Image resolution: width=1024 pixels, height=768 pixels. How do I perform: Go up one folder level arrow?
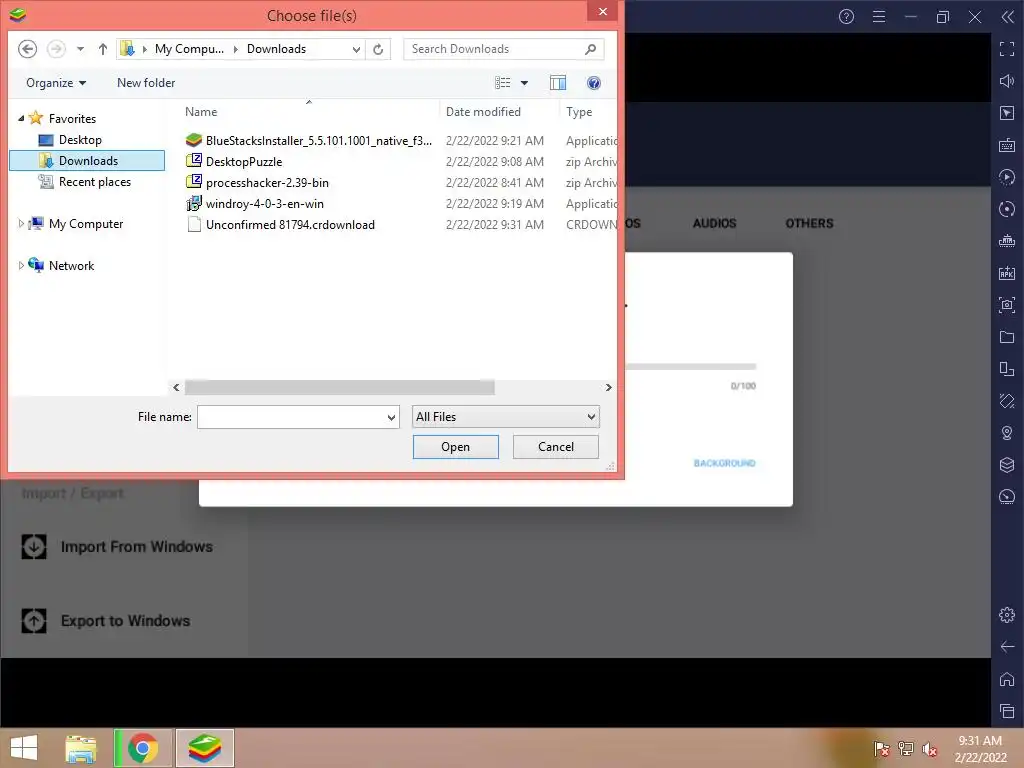[x=103, y=49]
